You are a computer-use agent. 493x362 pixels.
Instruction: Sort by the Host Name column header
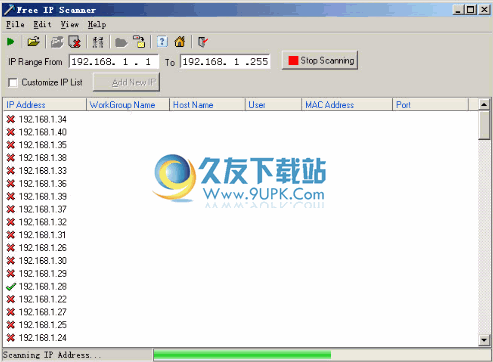point(207,105)
